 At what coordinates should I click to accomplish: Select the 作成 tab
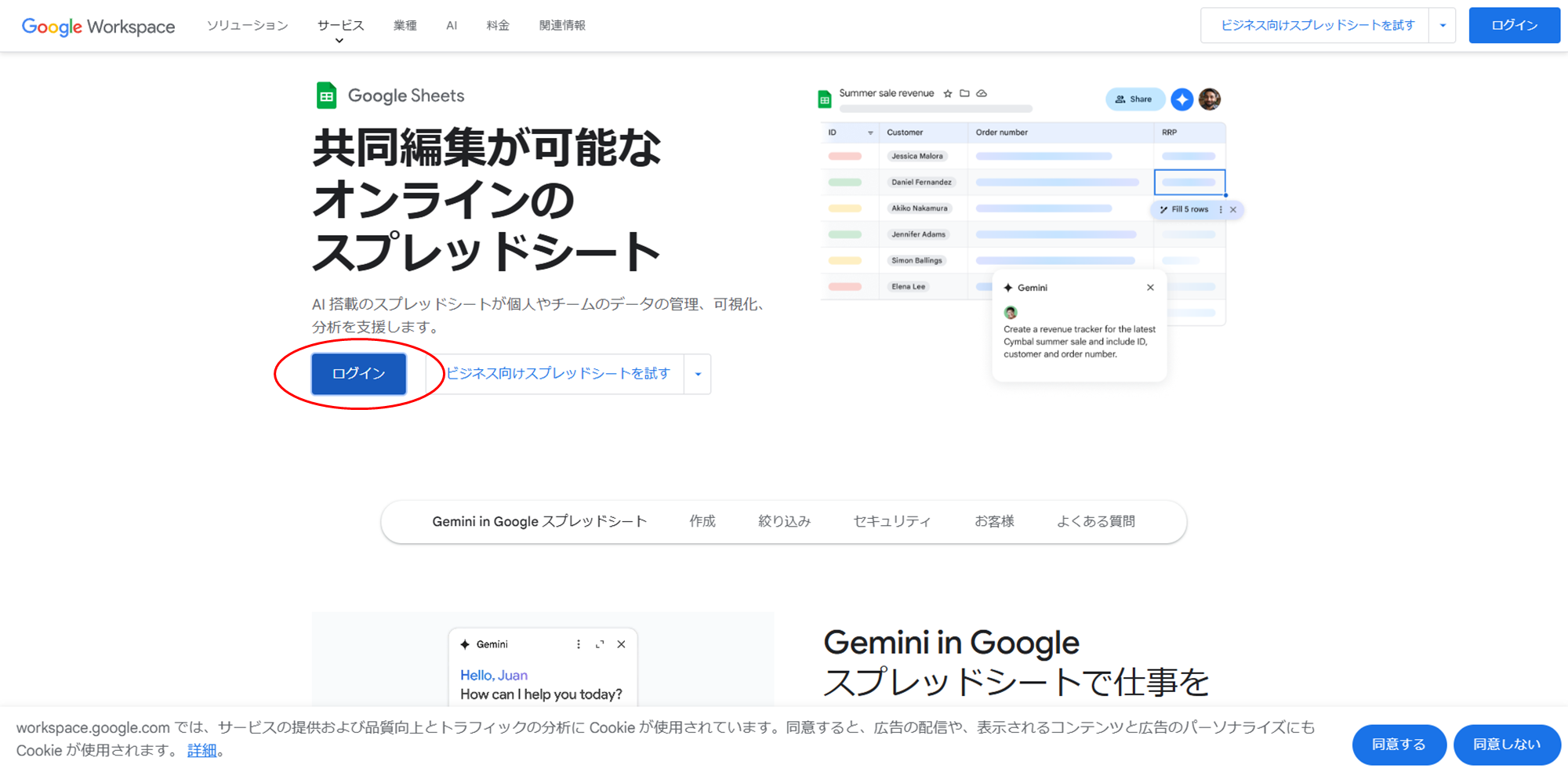click(702, 521)
